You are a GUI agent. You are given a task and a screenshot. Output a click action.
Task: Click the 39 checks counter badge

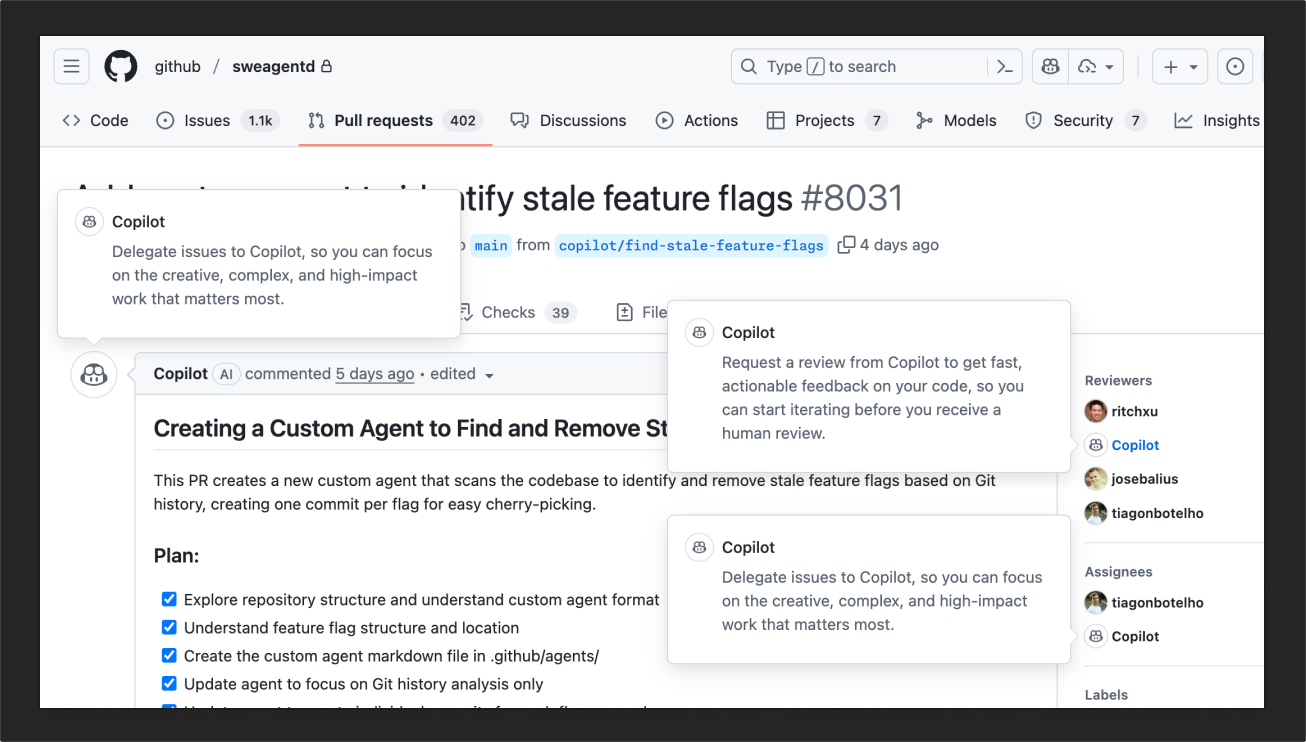[561, 313]
